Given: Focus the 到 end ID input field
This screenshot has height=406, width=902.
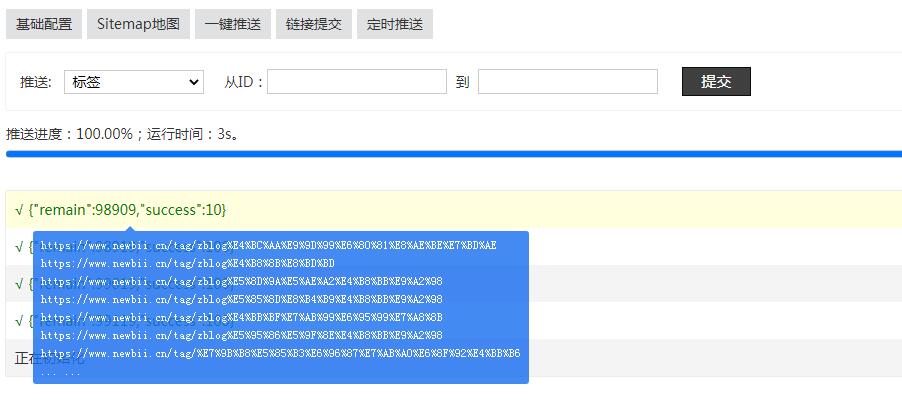Looking at the screenshot, I should 567,82.
